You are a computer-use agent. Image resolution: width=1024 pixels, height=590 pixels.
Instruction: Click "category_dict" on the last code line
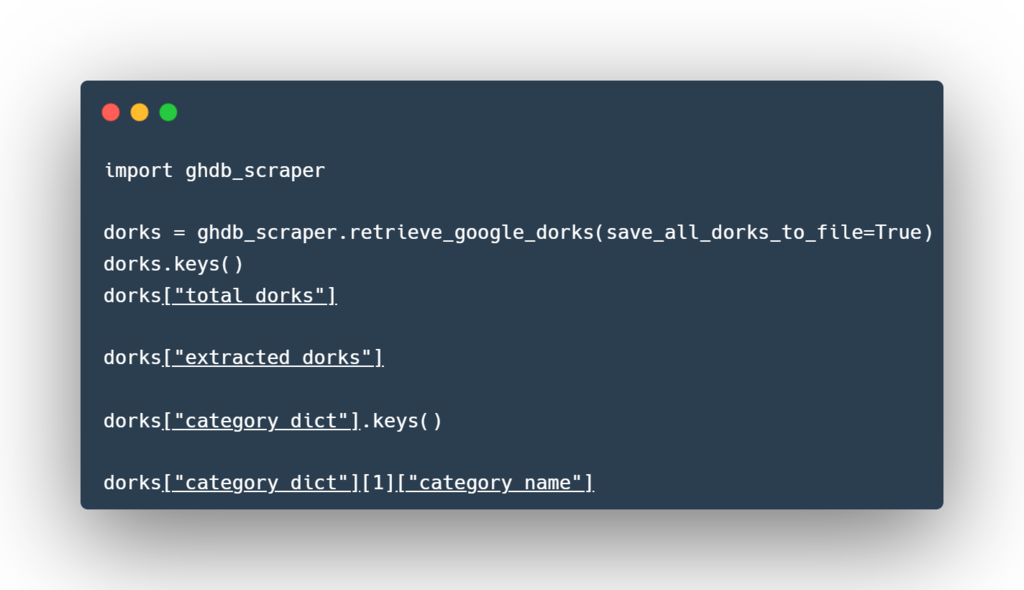coord(261,483)
